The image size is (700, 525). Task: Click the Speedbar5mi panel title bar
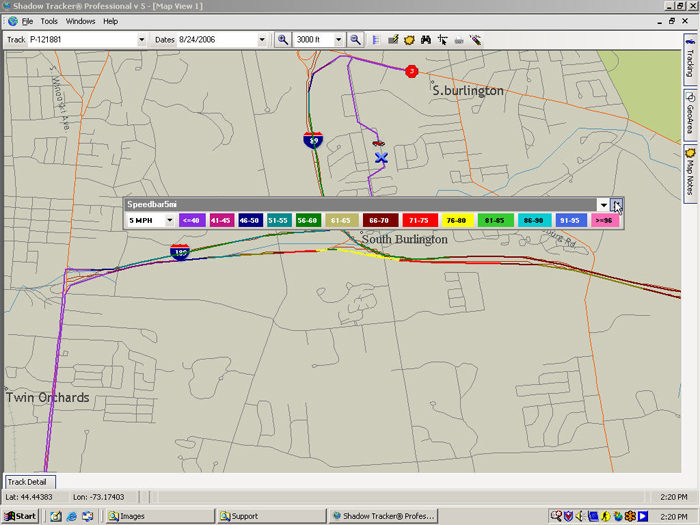pyautogui.click(x=360, y=204)
